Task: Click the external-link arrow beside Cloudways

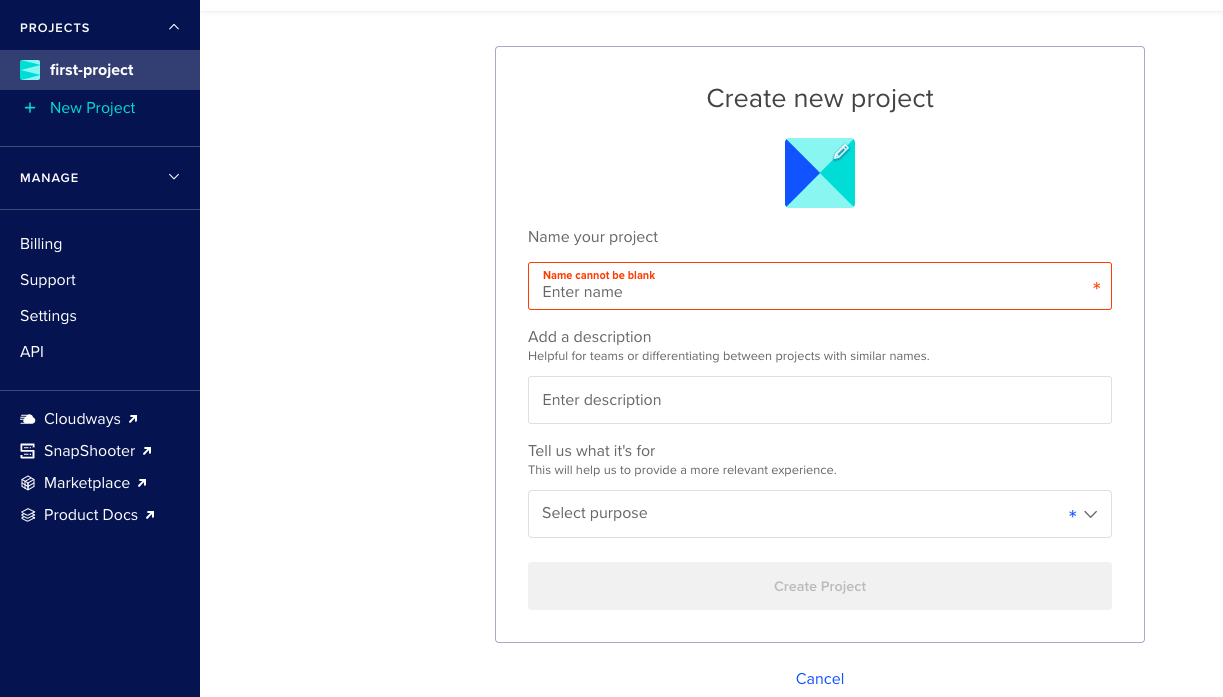Action: pyautogui.click(x=134, y=418)
